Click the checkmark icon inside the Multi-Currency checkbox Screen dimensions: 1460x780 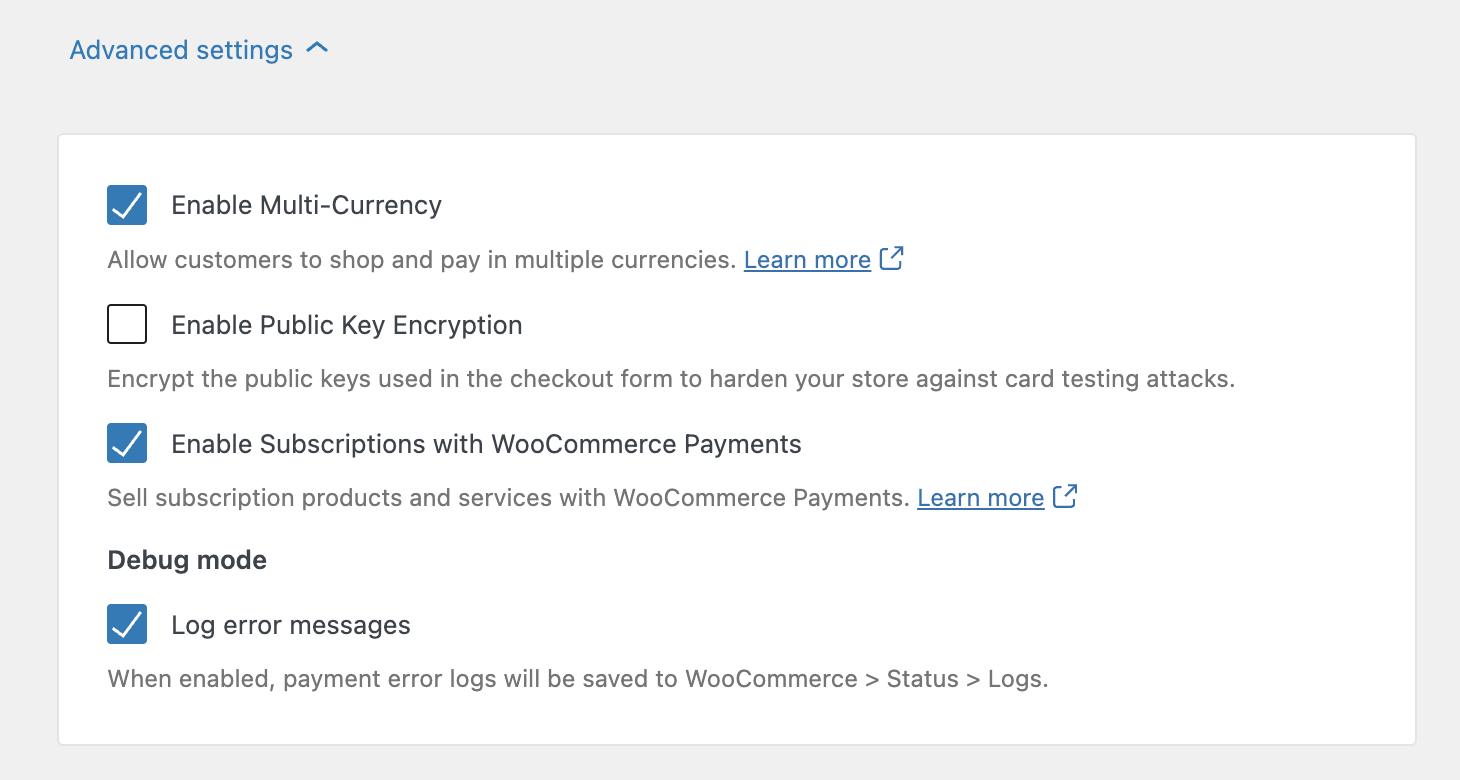pos(126,205)
